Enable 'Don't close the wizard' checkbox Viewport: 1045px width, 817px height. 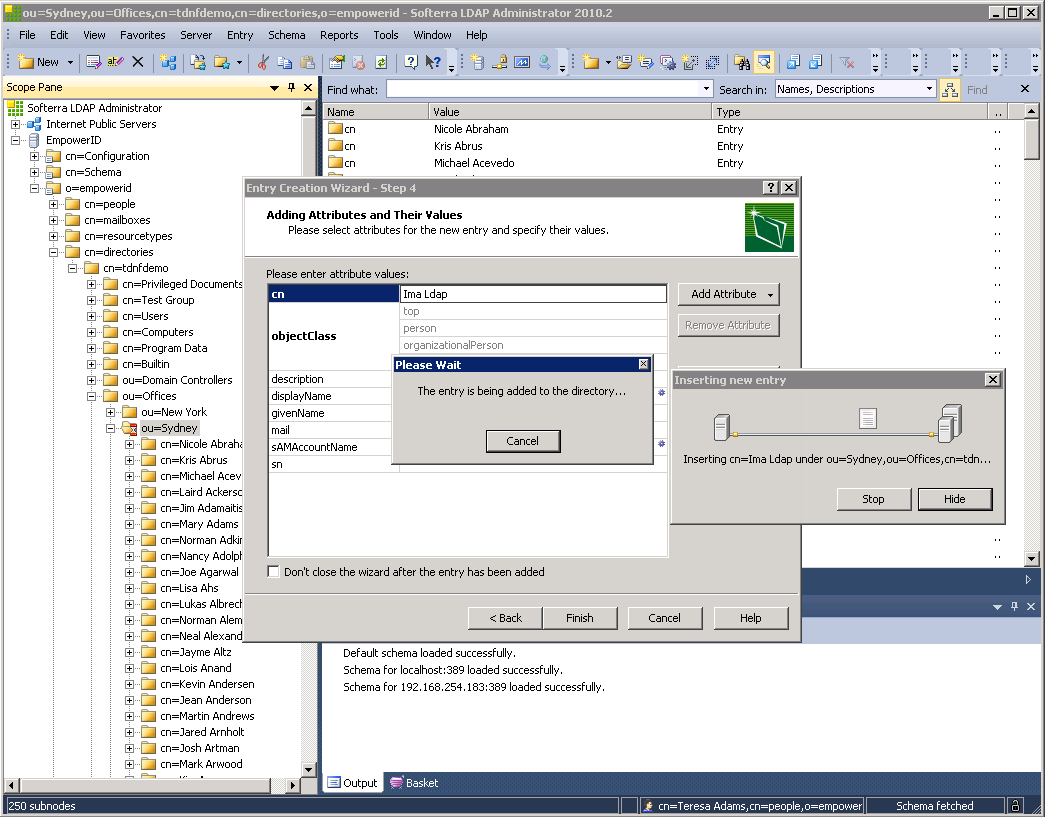point(274,572)
